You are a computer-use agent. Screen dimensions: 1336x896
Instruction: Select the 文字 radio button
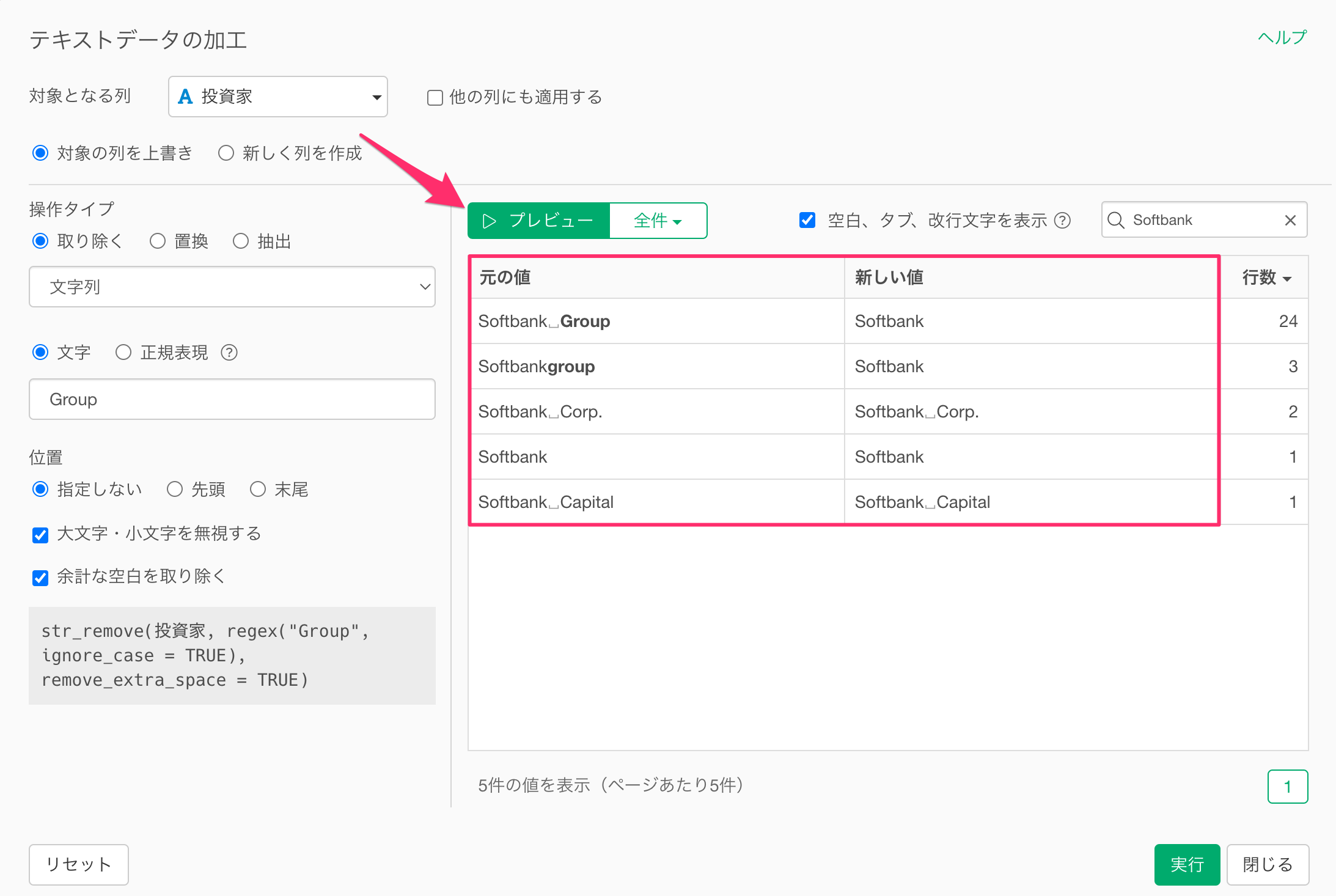tap(40, 352)
